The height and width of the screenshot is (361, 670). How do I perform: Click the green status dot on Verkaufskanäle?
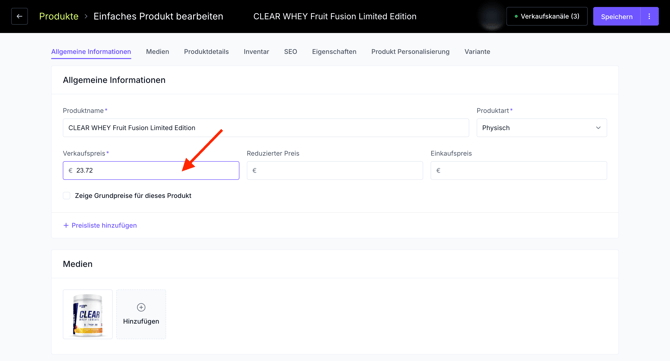[x=516, y=17]
